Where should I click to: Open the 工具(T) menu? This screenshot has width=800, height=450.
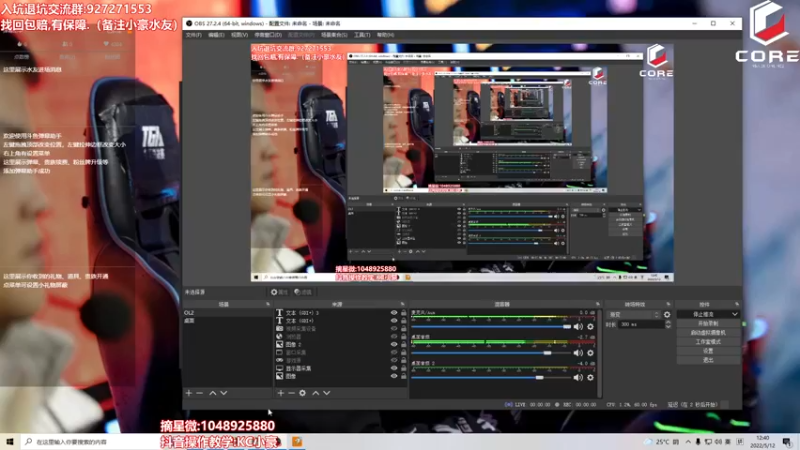tap(362, 35)
